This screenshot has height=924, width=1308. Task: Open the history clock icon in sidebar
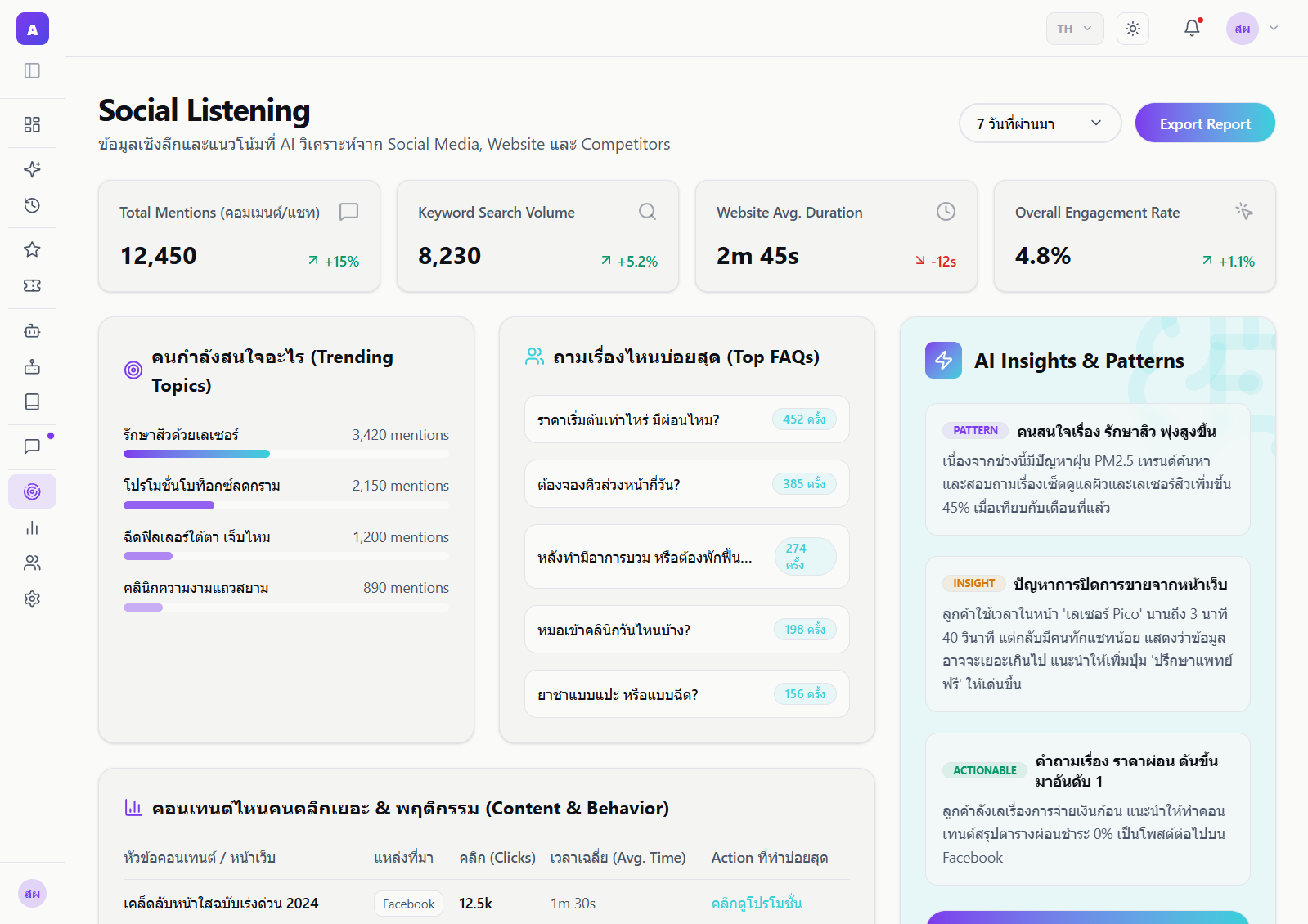click(33, 205)
